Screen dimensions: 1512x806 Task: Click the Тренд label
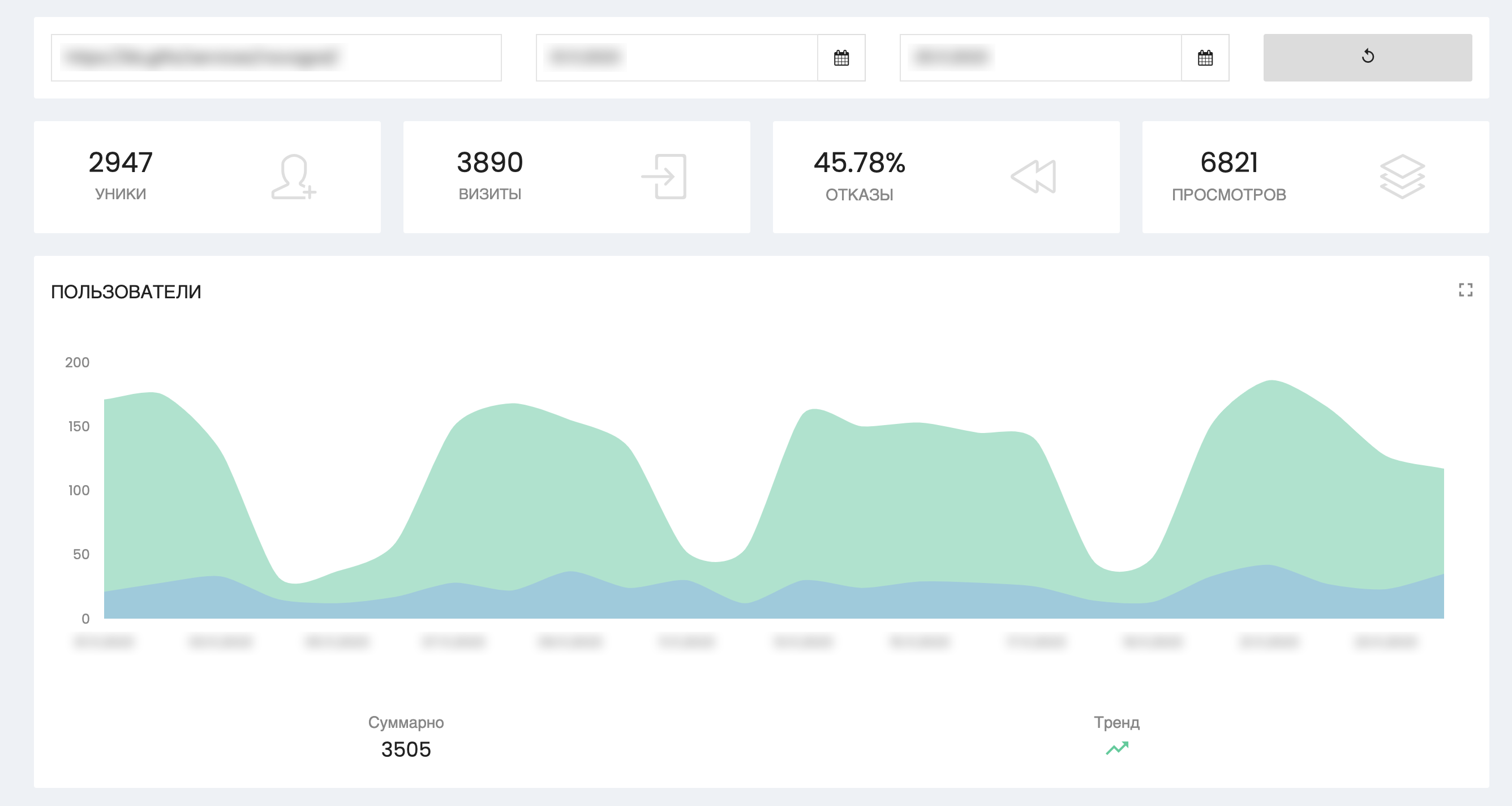click(x=1116, y=722)
